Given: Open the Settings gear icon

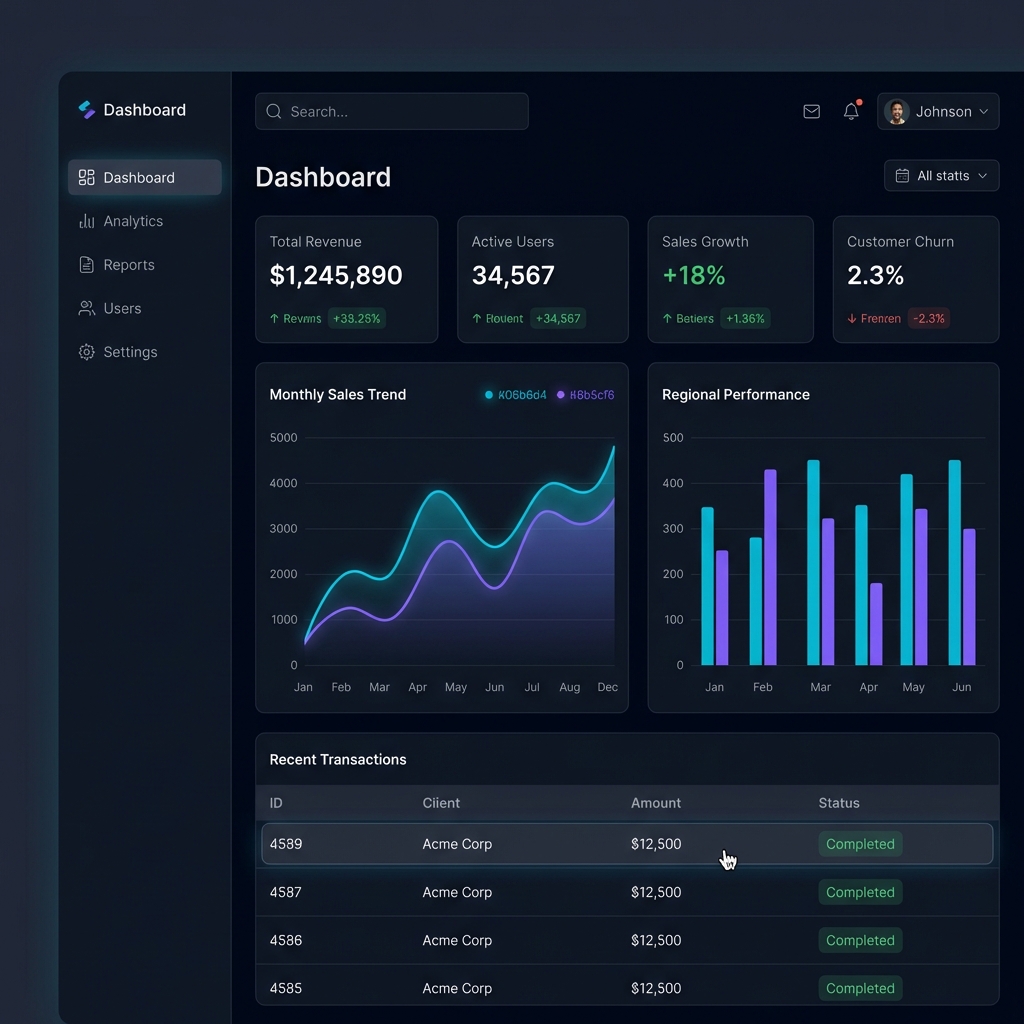Looking at the screenshot, I should coord(85,352).
